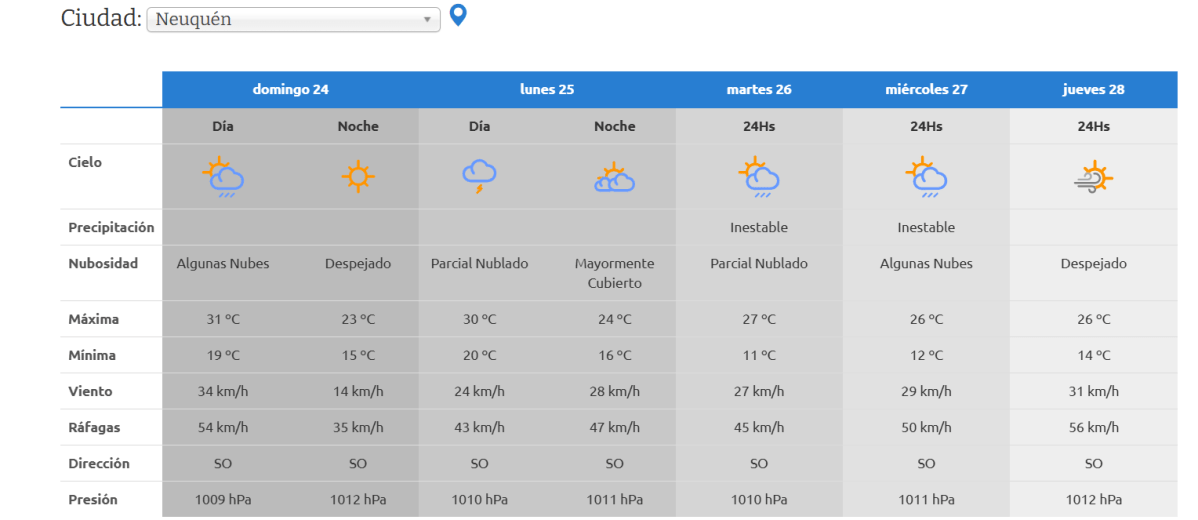Click the Ráfagas row label
Viewport: 1198px width, 520px height.
pos(94,427)
